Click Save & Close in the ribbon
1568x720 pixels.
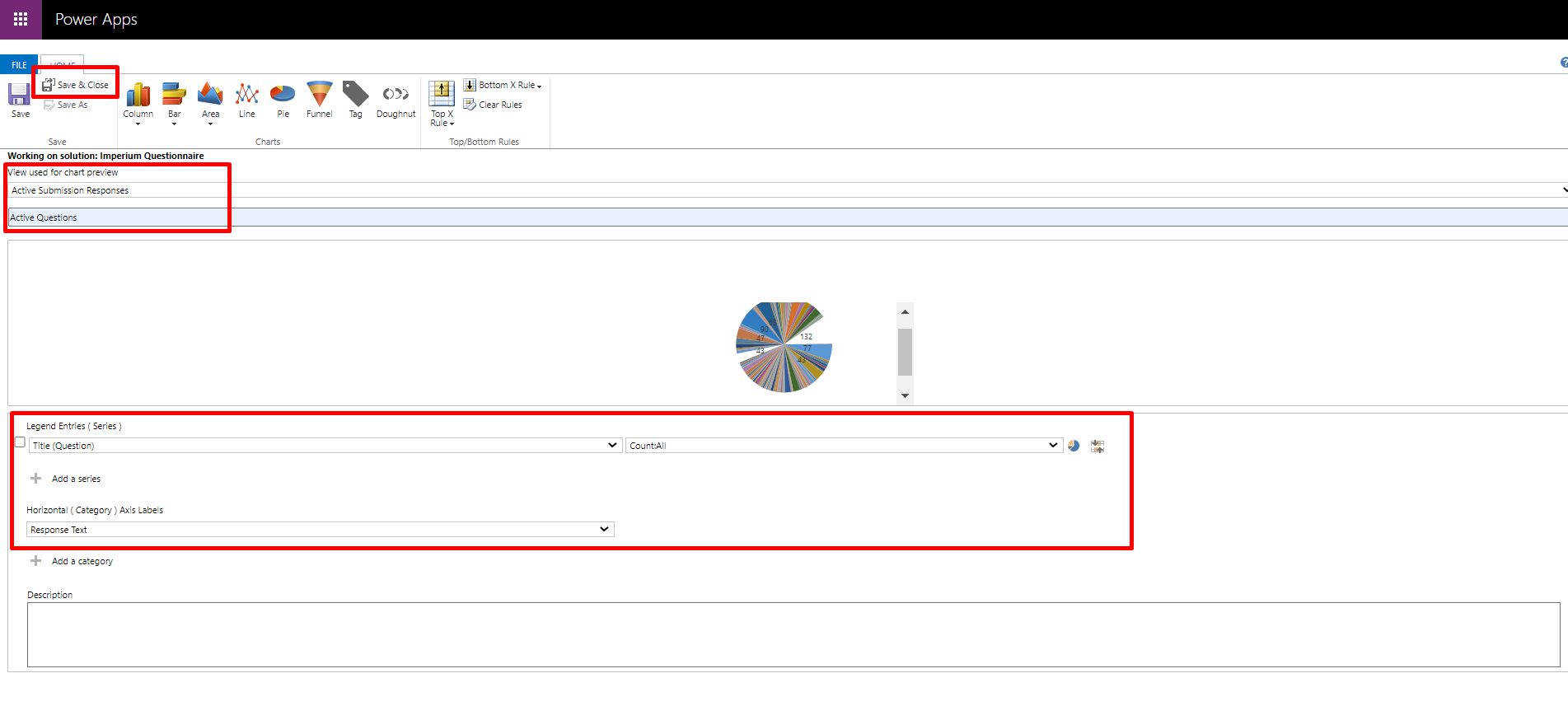tap(76, 85)
